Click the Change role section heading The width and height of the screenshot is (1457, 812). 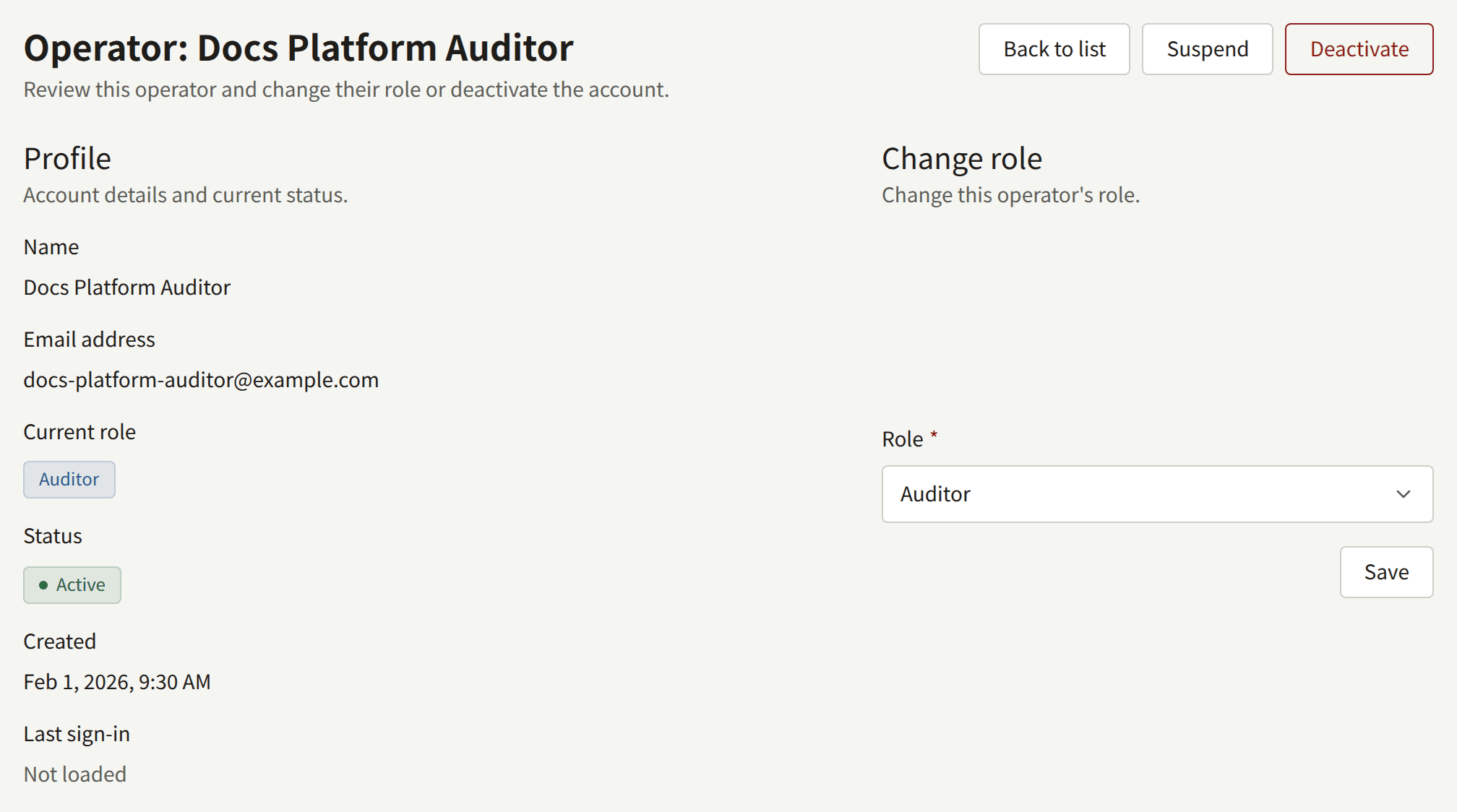coord(962,159)
